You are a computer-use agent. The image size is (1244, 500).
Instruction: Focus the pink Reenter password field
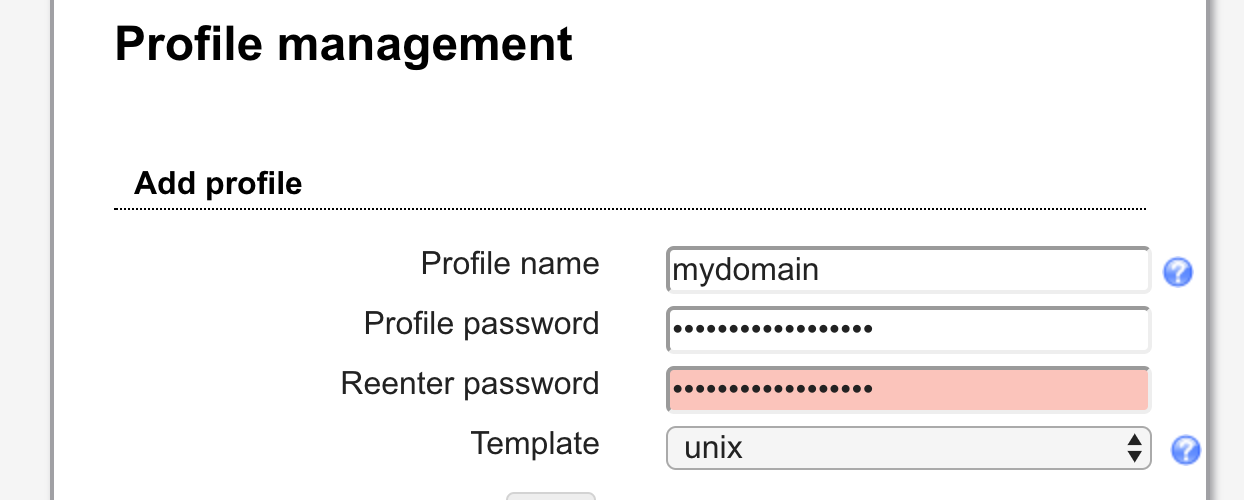tap(908, 389)
